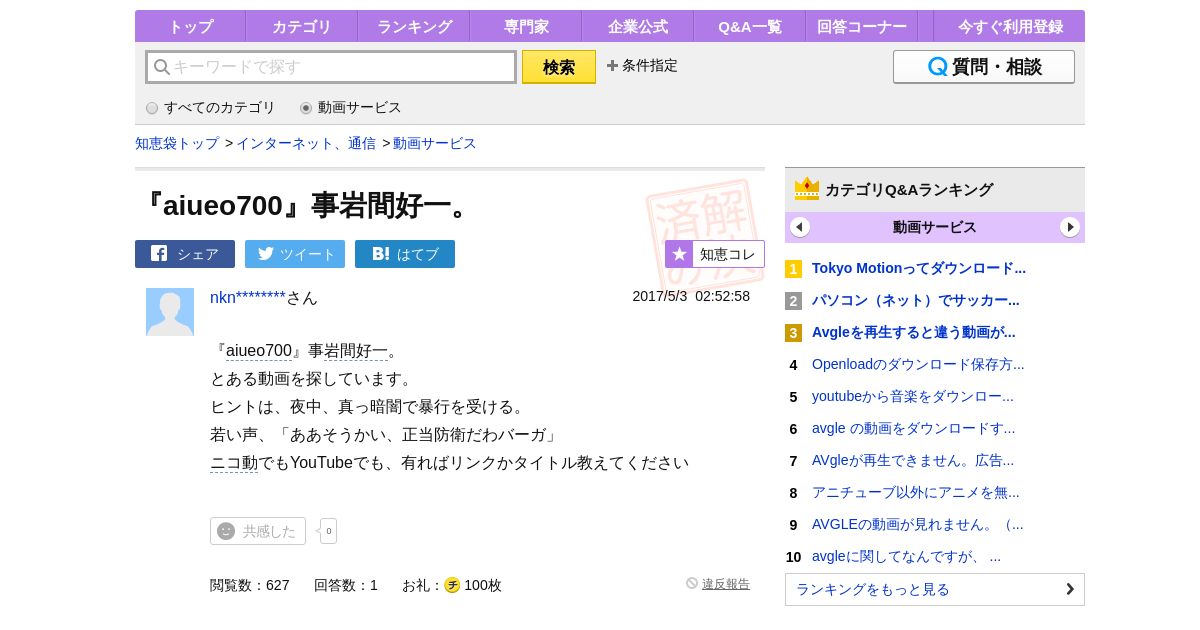This screenshot has width=1200, height=630.
Task: Open ranking 6 avgle の動画をダウンロードす
Action: point(913,428)
